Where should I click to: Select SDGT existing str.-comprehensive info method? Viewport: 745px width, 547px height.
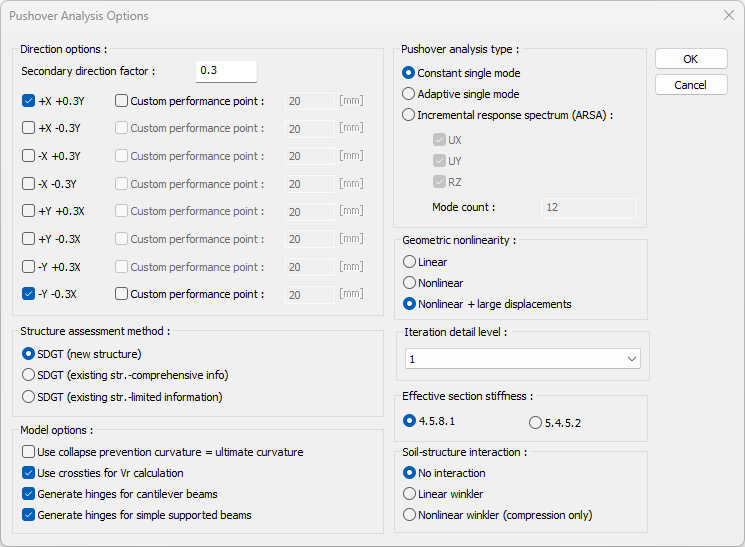(29, 375)
